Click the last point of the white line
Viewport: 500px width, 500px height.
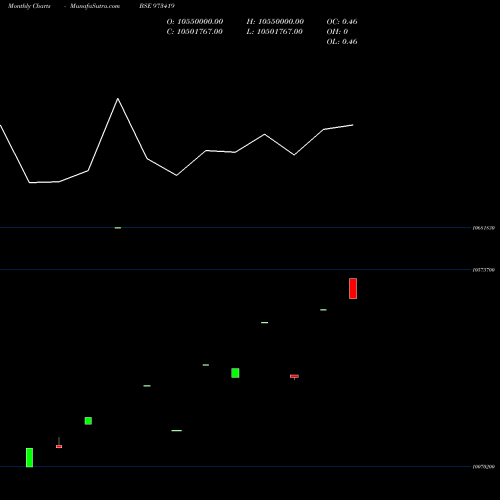click(353, 125)
